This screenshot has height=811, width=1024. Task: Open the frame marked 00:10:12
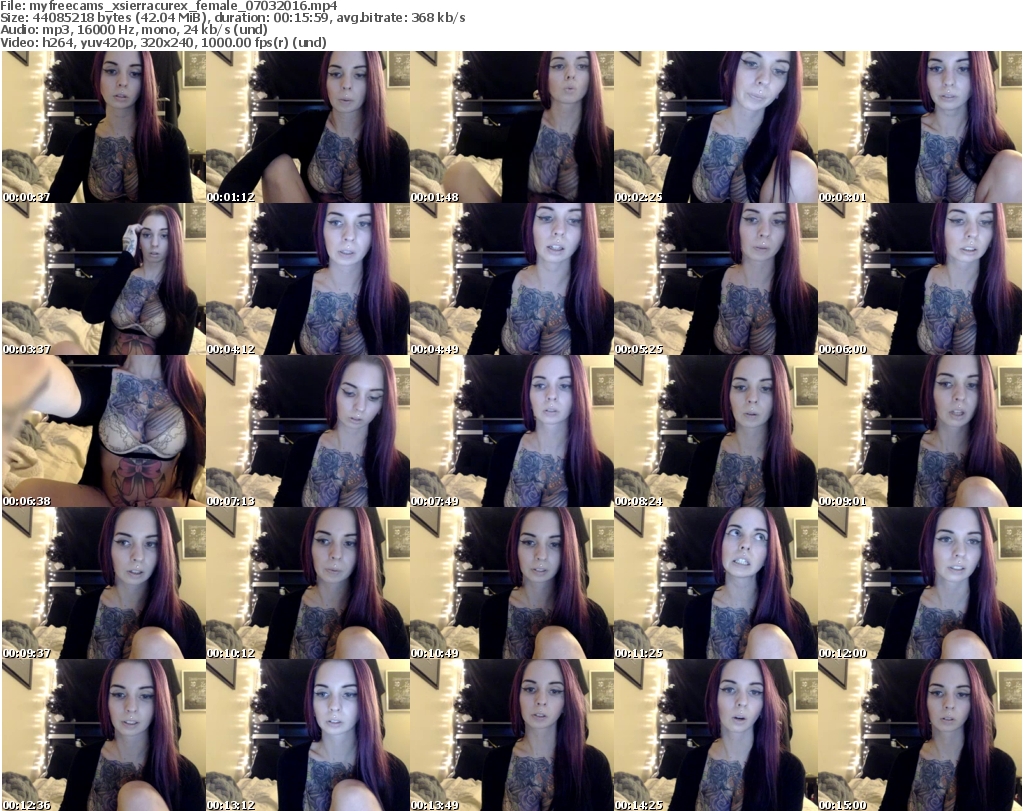point(307,583)
